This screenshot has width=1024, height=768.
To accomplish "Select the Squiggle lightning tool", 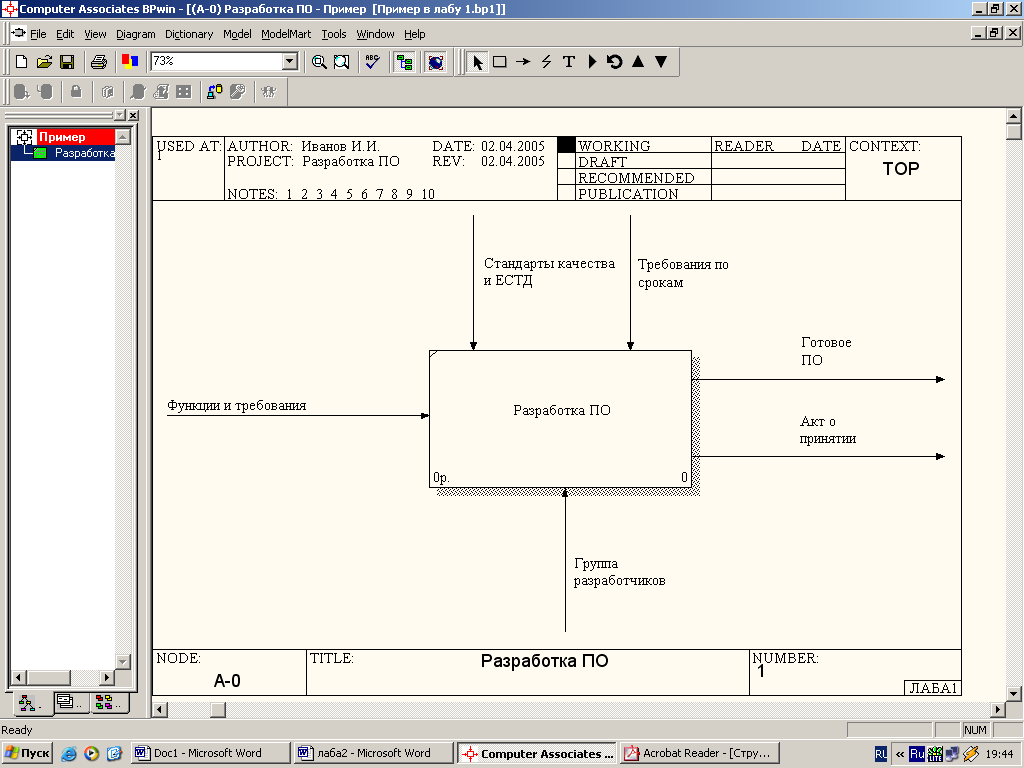I will [546, 62].
